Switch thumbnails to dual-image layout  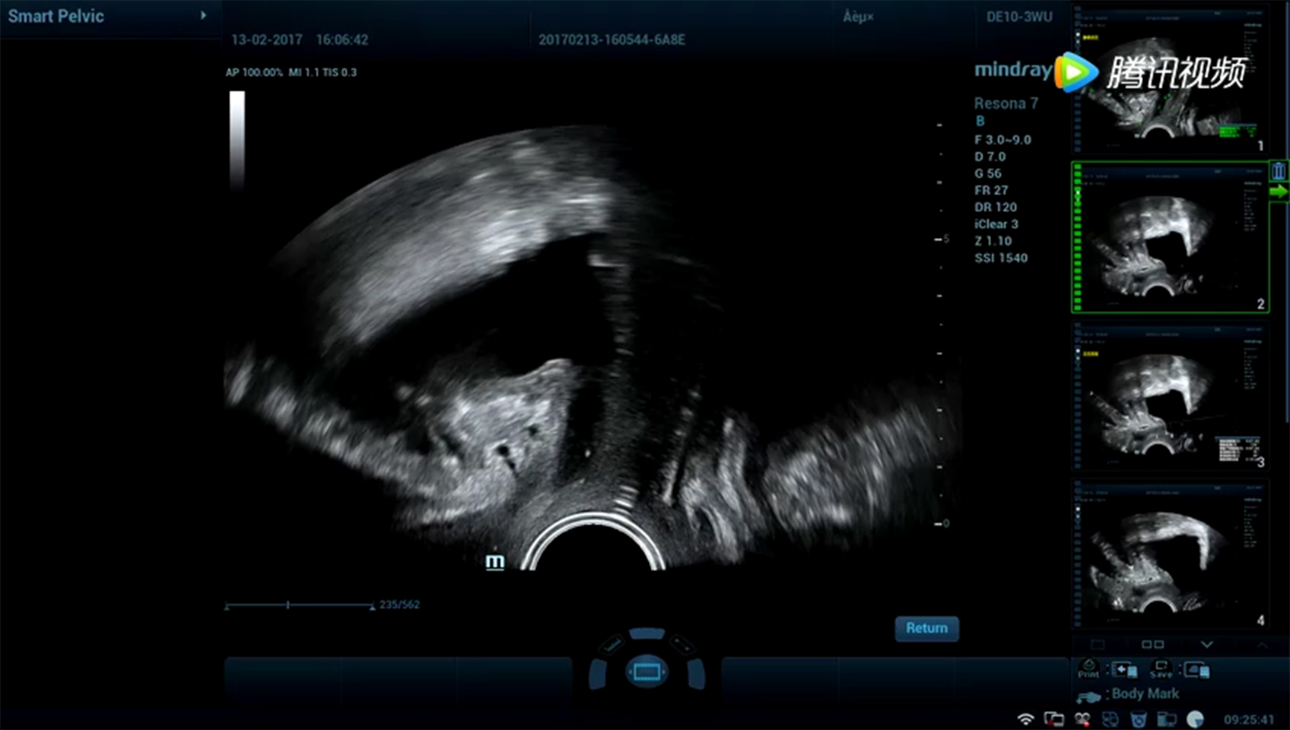tap(1152, 645)
